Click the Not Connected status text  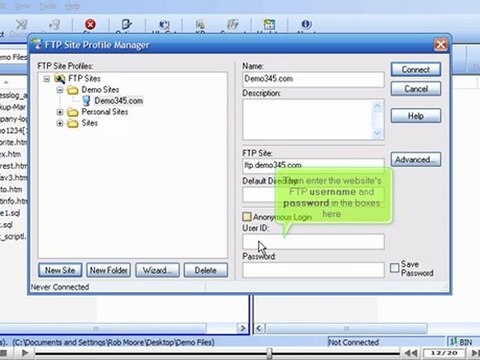coord(354,342)
